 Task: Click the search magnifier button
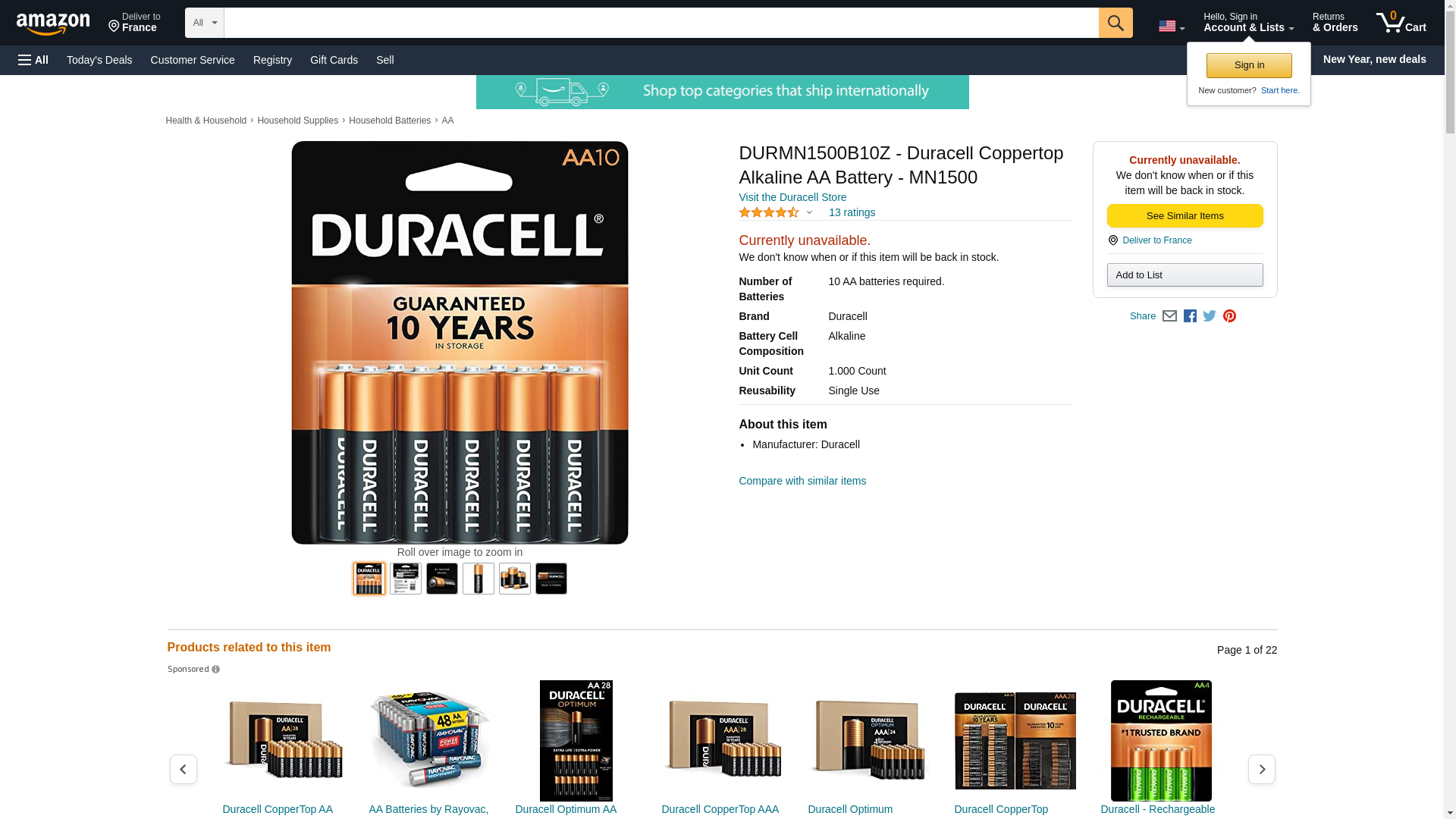click(x=1116, y=23)
